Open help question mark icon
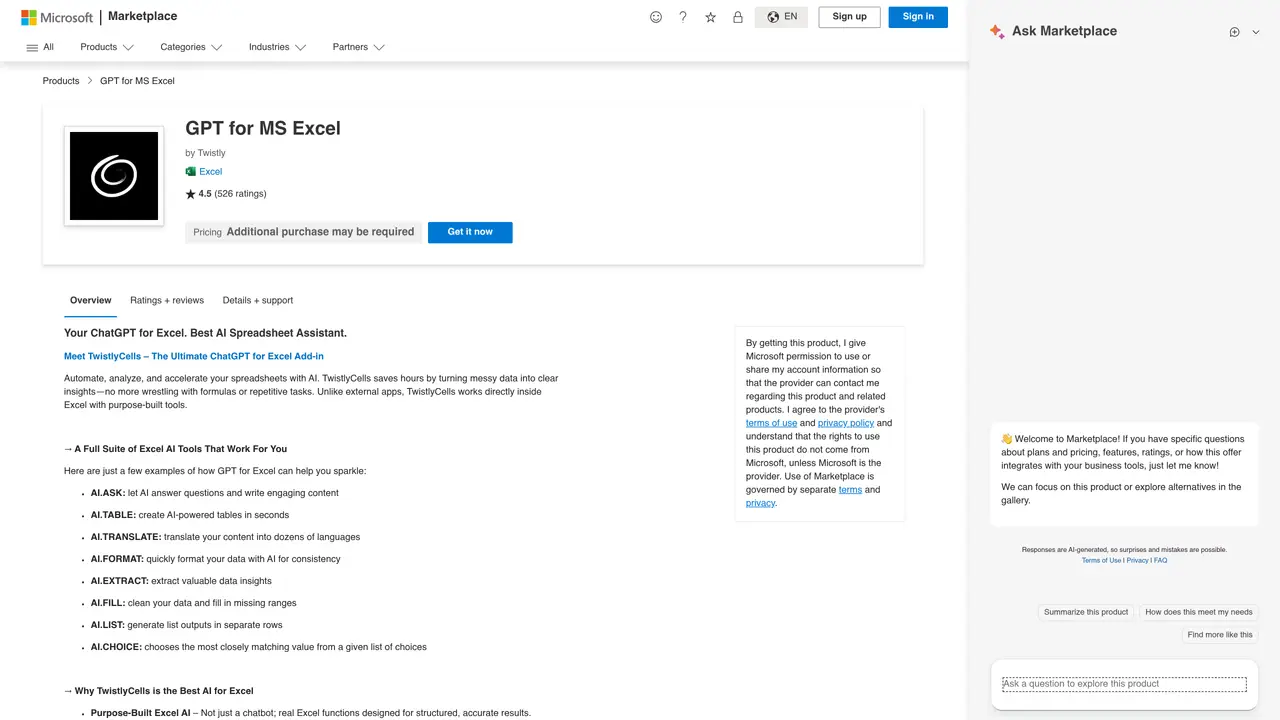This screenshot has height=720, width=1280. pyautogui.click(x=683, y=17)
